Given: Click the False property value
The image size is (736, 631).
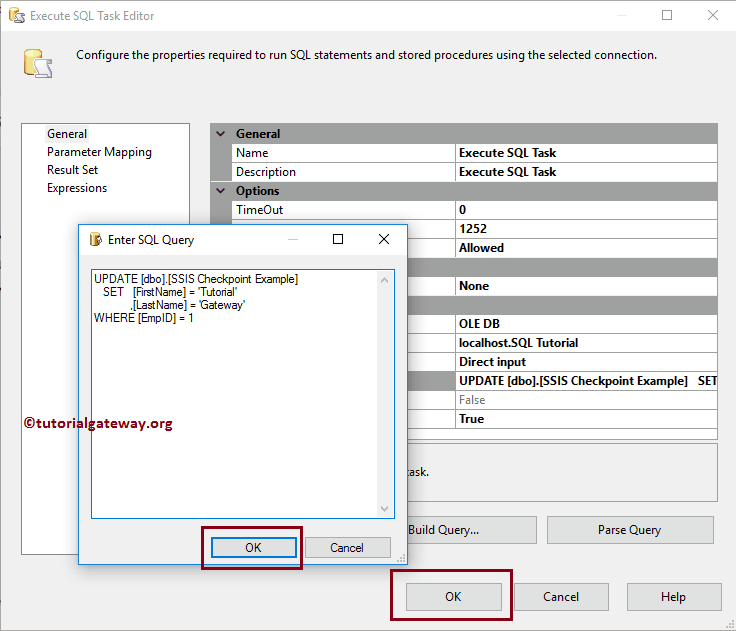Looking at the screenshot, I should (586, 400).
